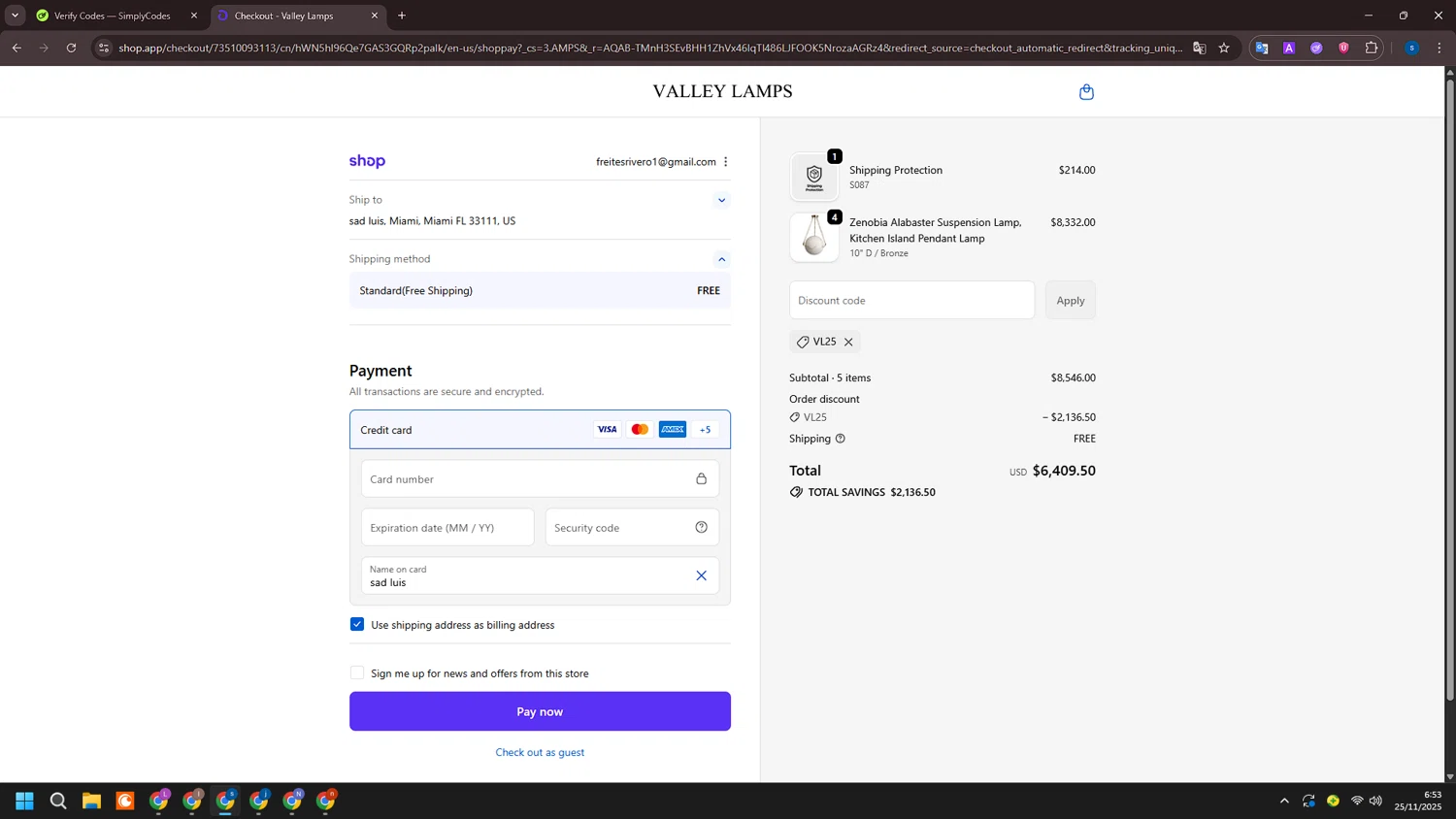Click the TOTAL SAVINGS $2,136.50 text

872,492
